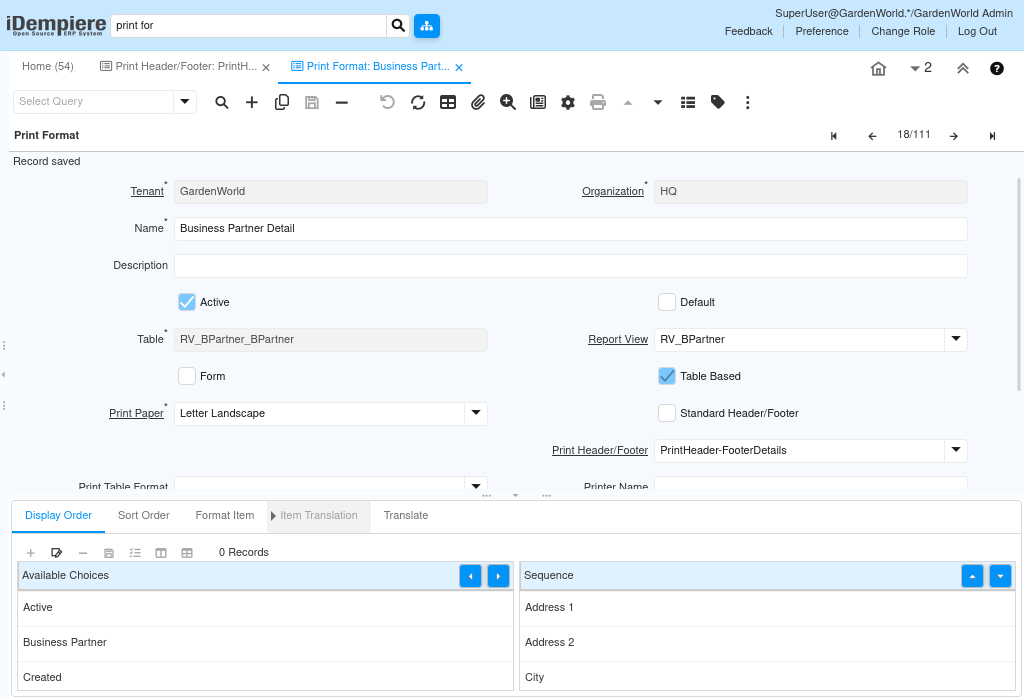Switch to the Home (54) tab
Image resolution: width=1024 pixels, height=699 pixels.
point(48,67)
